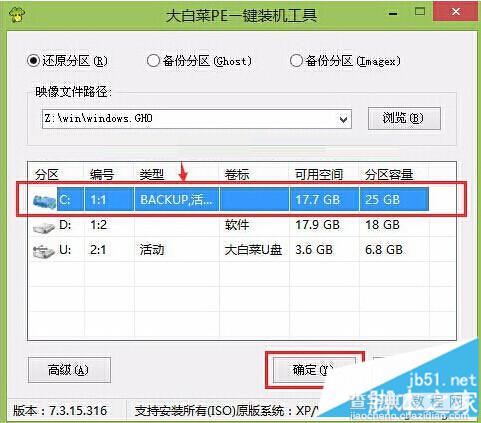Click the 2:1 number cell

[98, 249]
